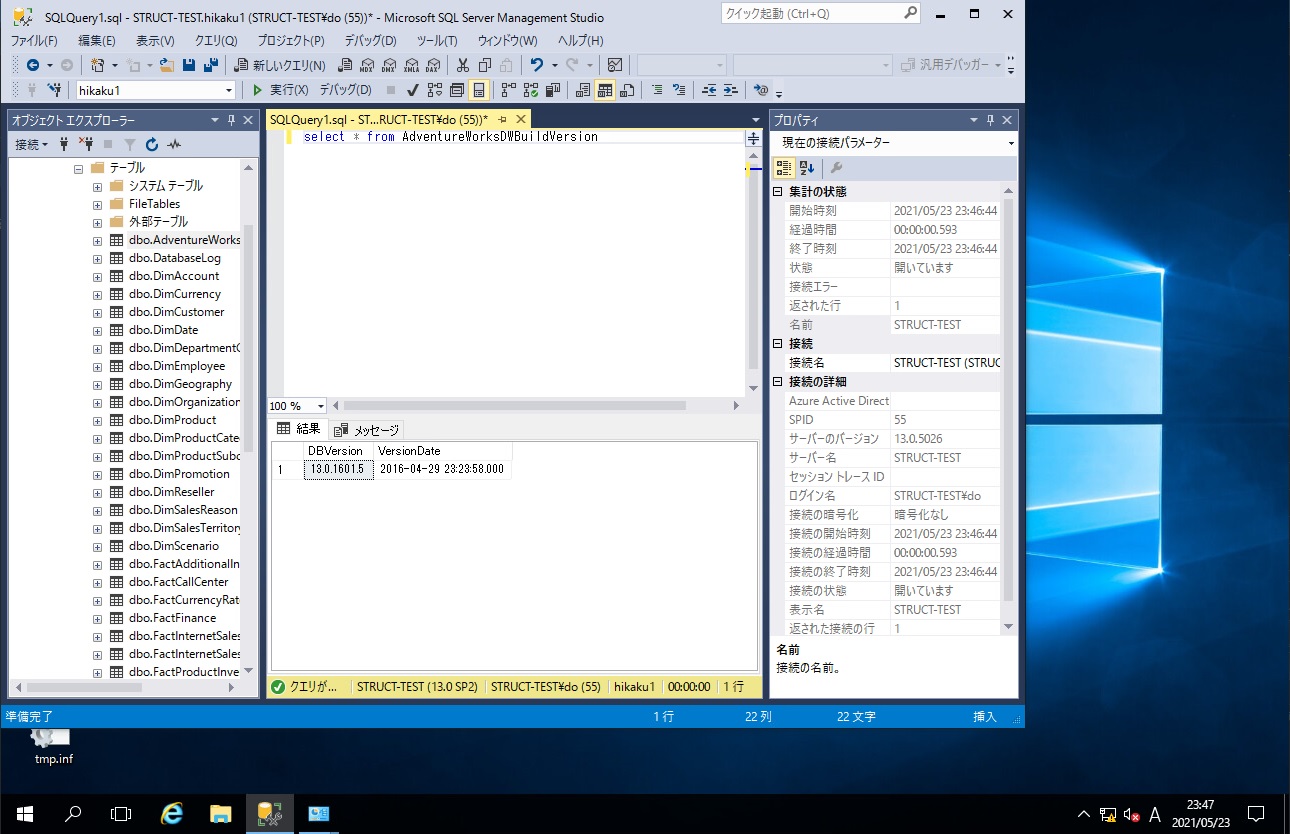Undo the last edit with the undo icon
1290x834 pixels.
tap(538, 63)
